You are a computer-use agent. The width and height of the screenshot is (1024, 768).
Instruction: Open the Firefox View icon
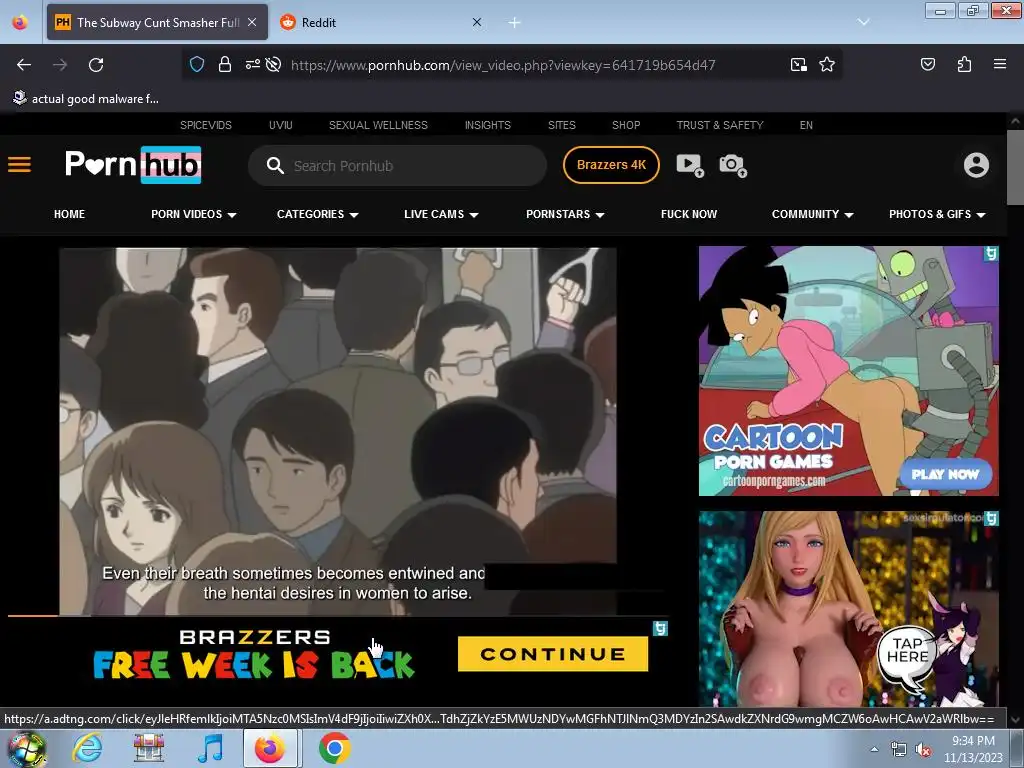[x=20, y=22]
